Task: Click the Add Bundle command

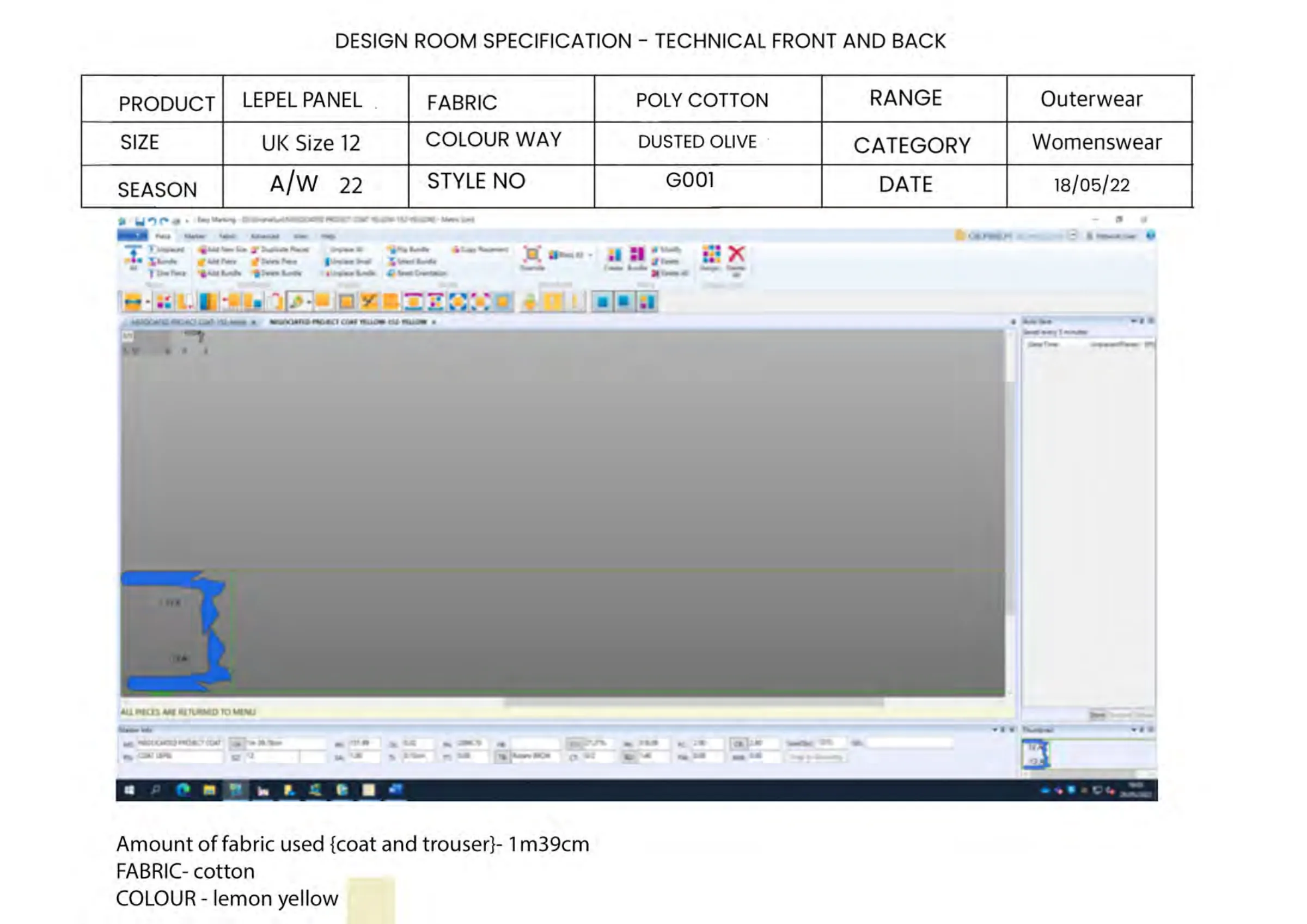Action: (221, 273)
